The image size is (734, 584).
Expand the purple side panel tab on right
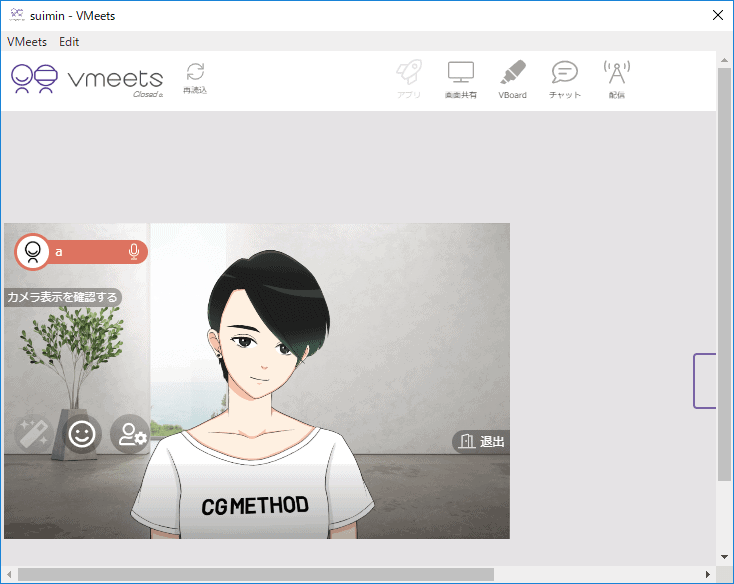tap(705, 380)
